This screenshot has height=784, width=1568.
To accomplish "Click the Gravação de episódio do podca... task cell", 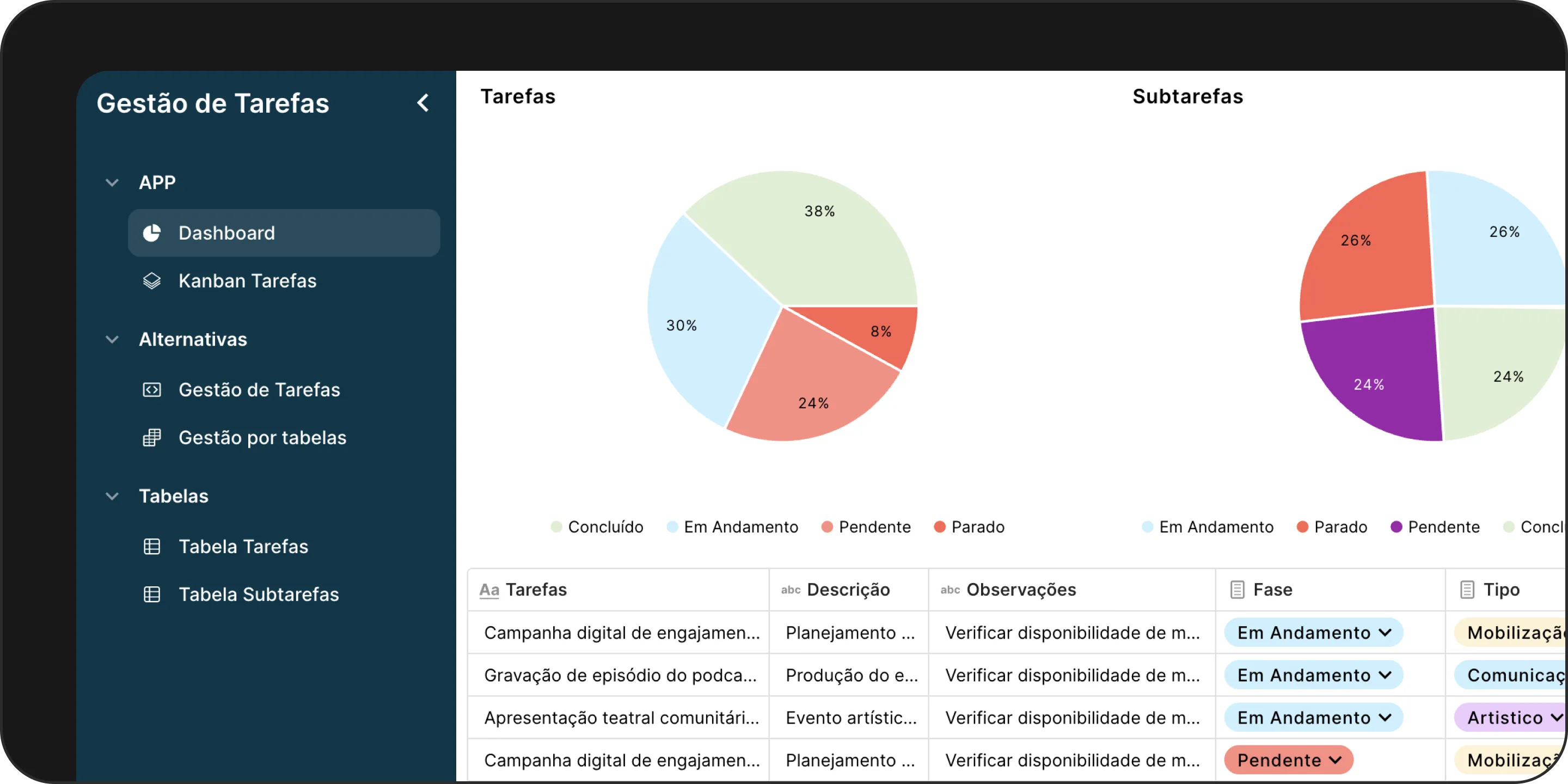I will coord(620,675).
